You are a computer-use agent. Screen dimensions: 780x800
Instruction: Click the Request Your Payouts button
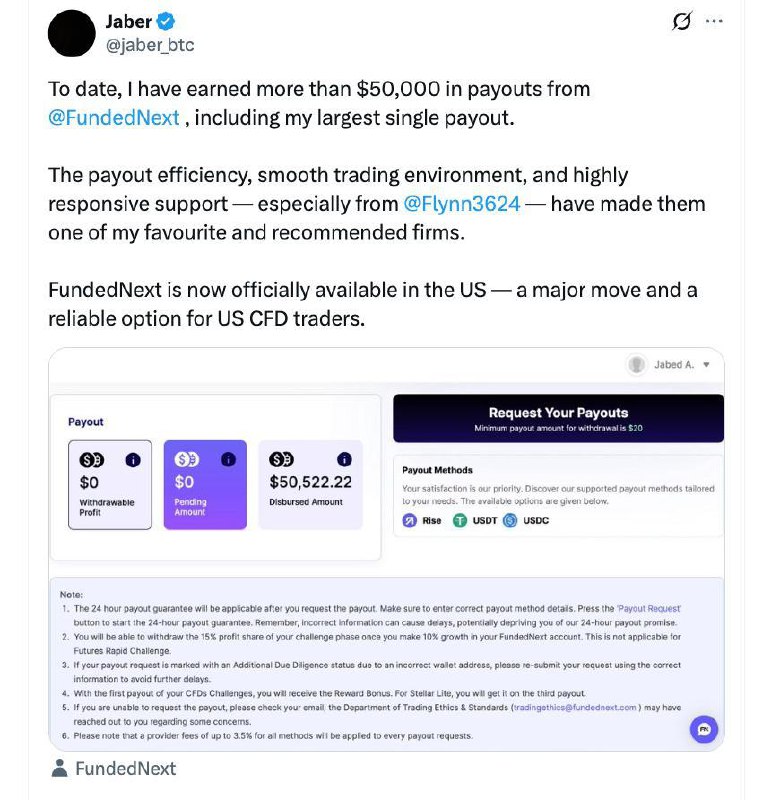pos(558,418)
